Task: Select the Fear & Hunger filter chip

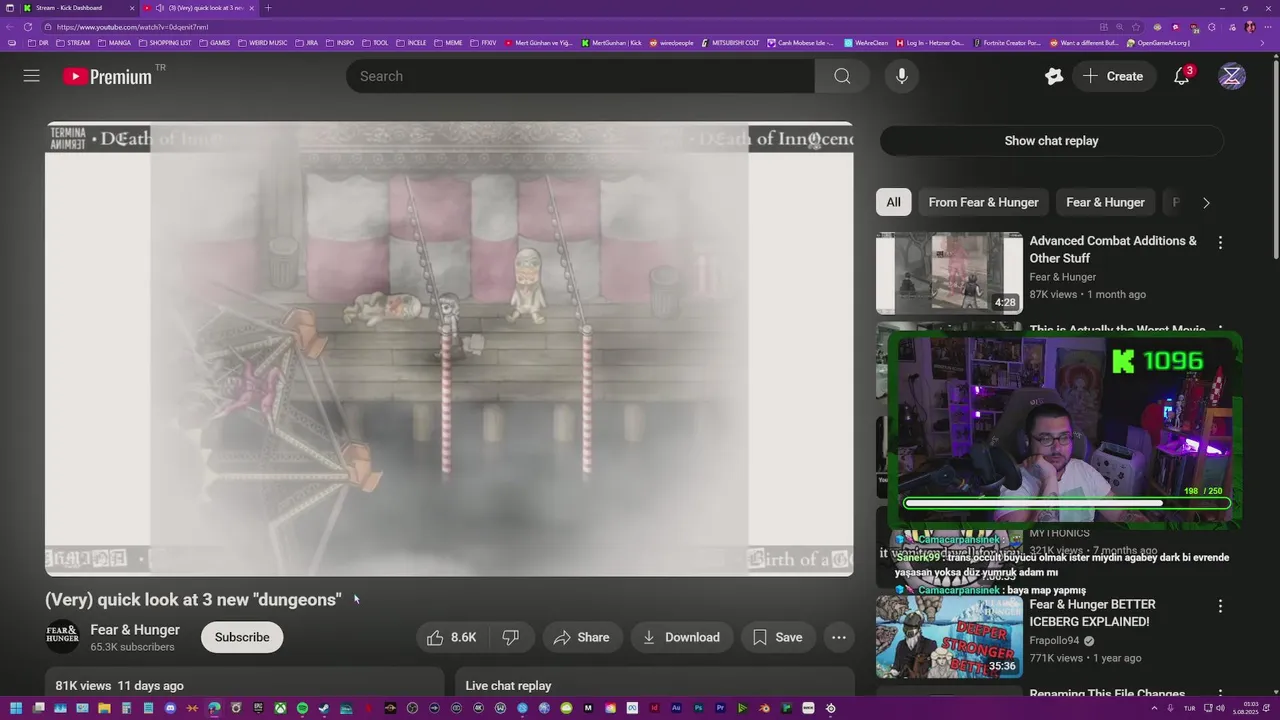Action: coord(1105,202)
